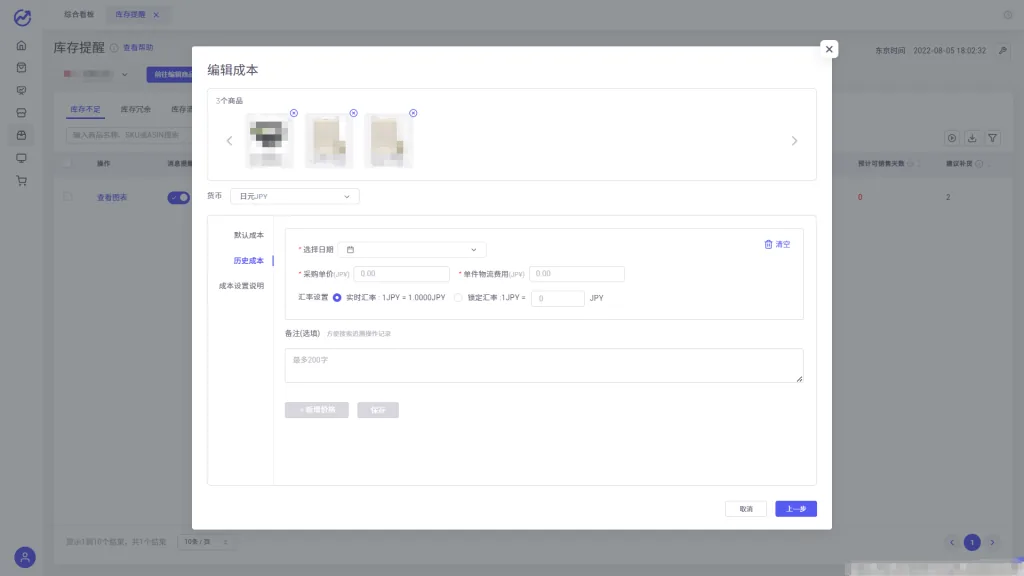Screen dimensions: 1024x576
Task: Select 锁定汇率 radio button
Action: pyautogui.click(x=458, y=298)
